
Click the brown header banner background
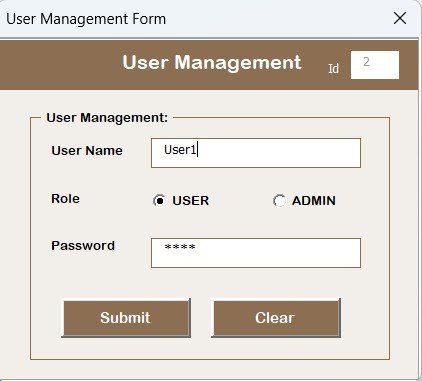click(60, 65)
